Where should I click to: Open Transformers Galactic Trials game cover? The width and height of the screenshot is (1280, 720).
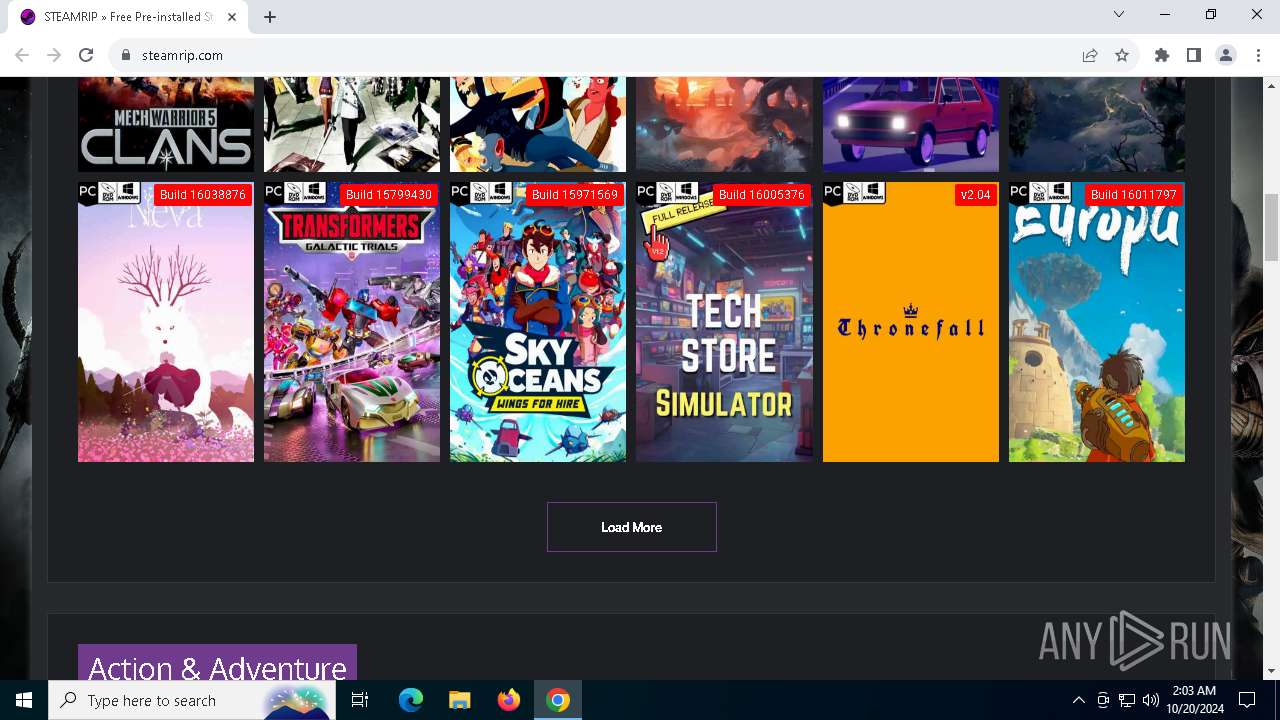[352, 322]
